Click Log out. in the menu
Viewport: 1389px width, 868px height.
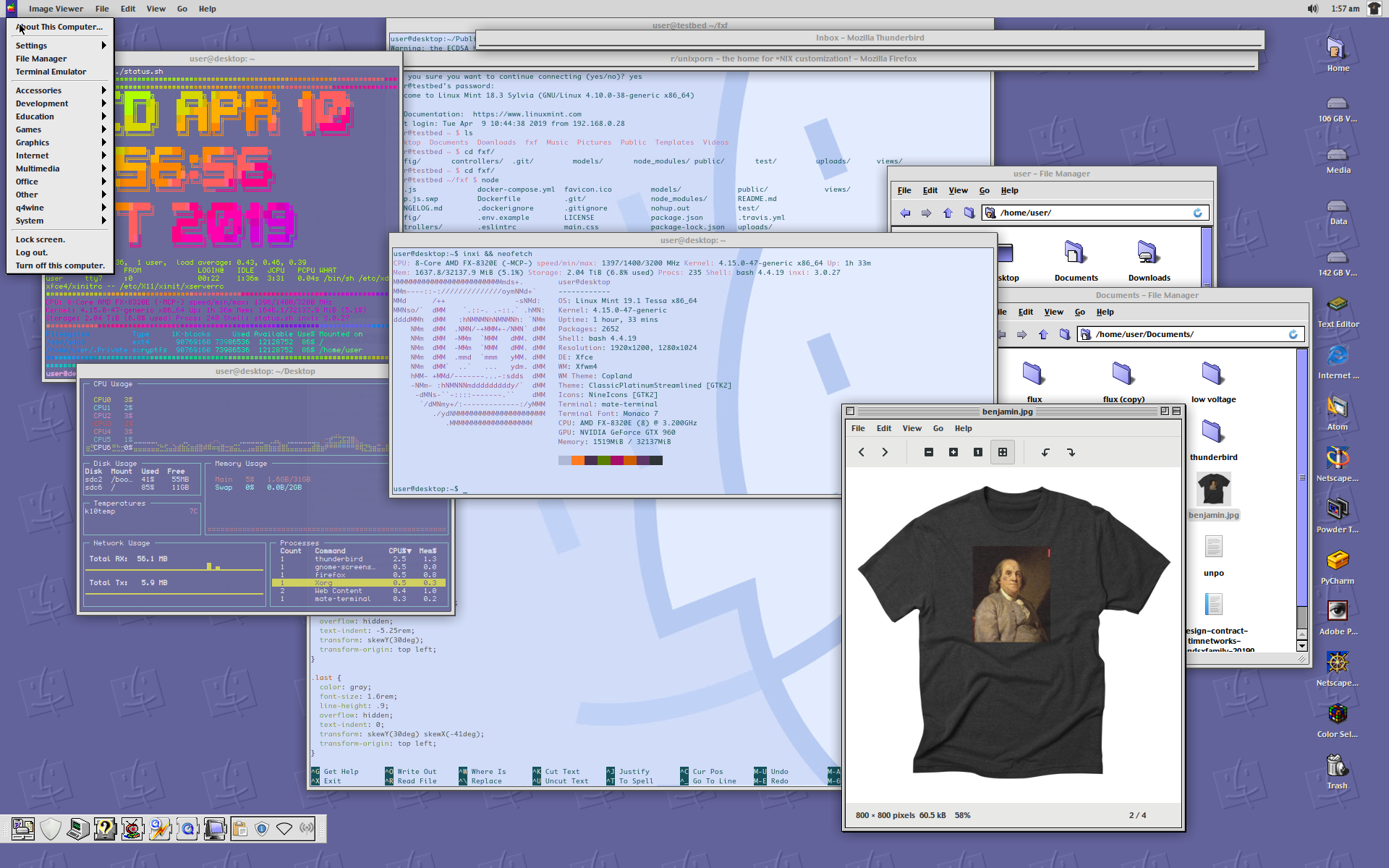(32, 252)
